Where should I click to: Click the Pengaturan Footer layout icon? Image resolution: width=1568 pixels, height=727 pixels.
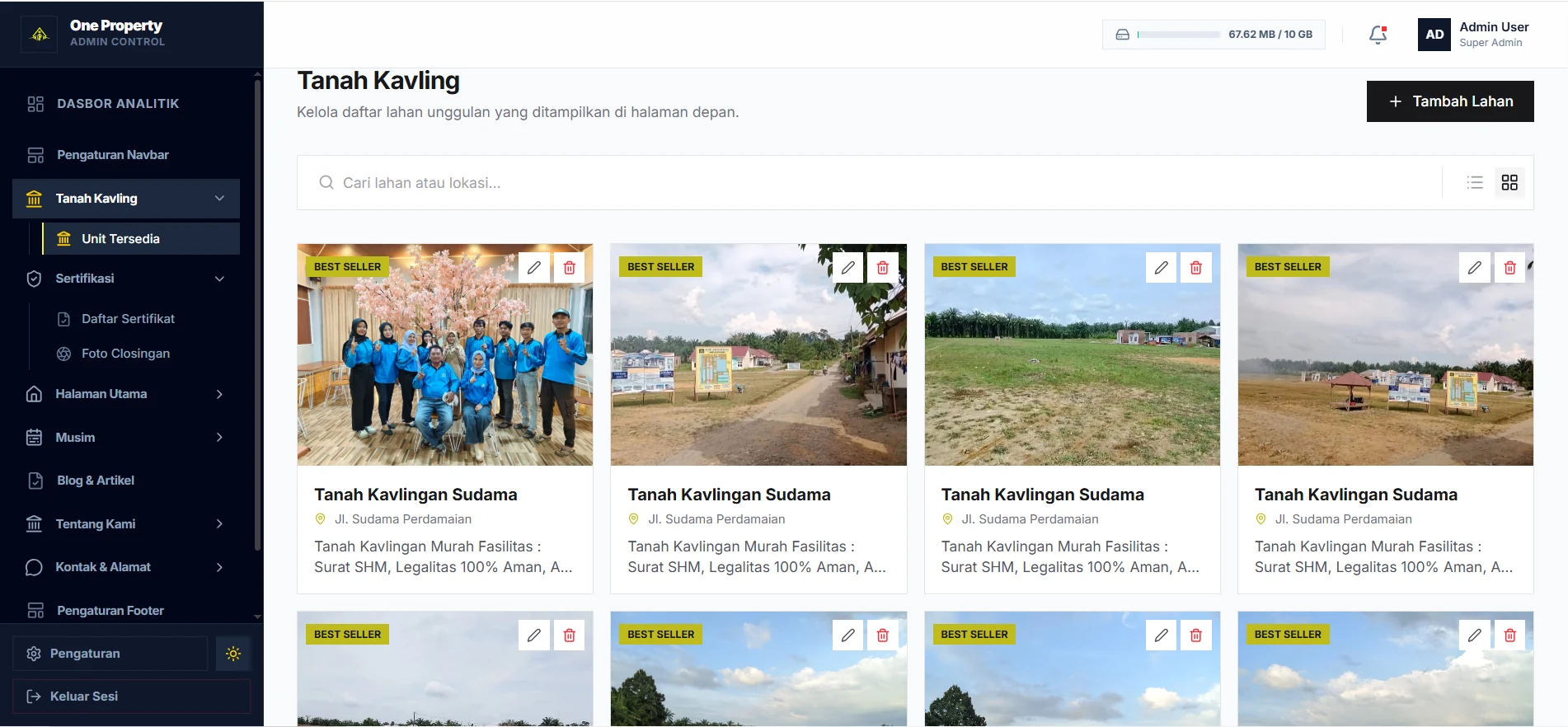tap(35, 611)
